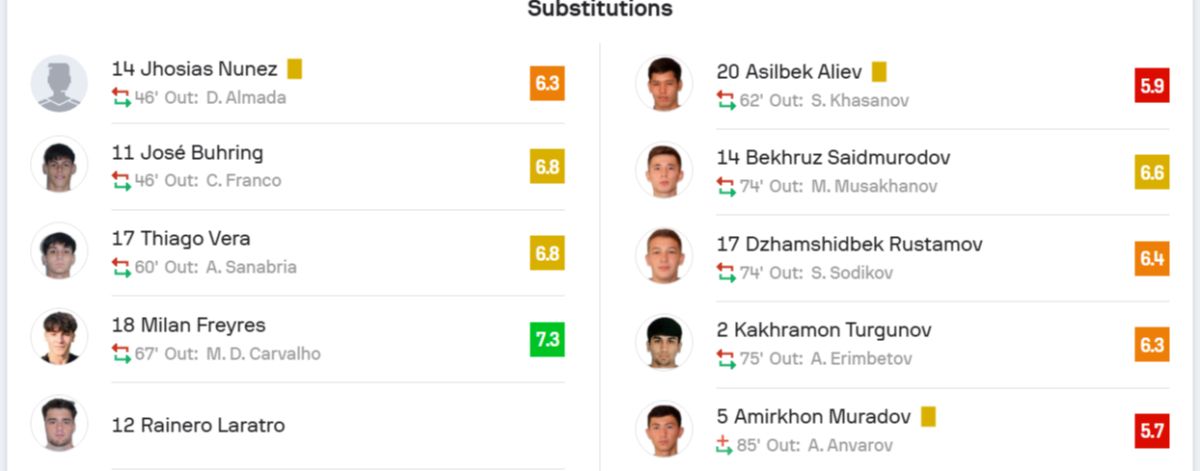Open player page for Rainero Laratro
This screenshot has width=1200, height=471.
pyautogui.click(x=198, y=425)
